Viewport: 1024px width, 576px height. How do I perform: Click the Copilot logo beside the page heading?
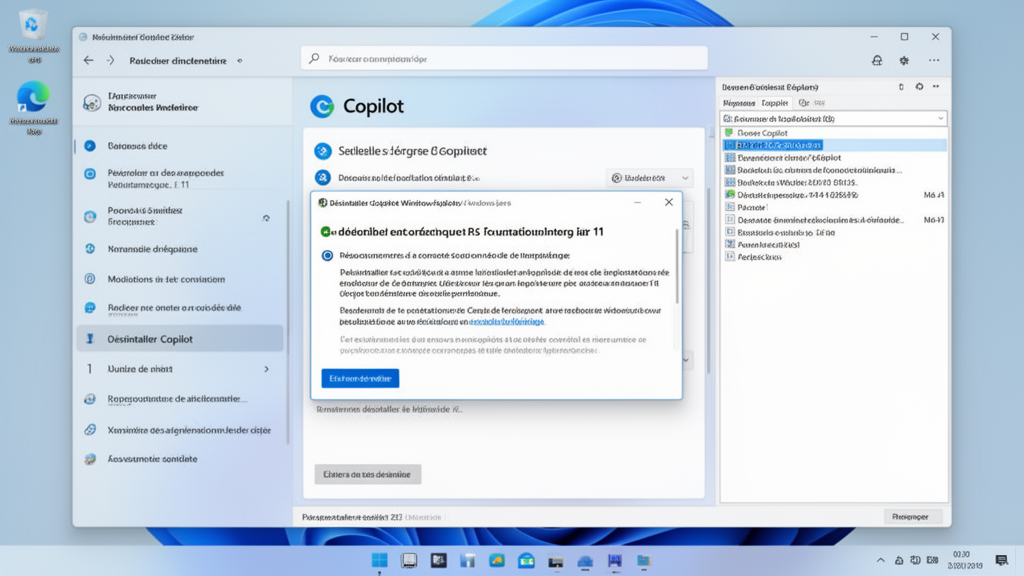click(x=322, y=106)
